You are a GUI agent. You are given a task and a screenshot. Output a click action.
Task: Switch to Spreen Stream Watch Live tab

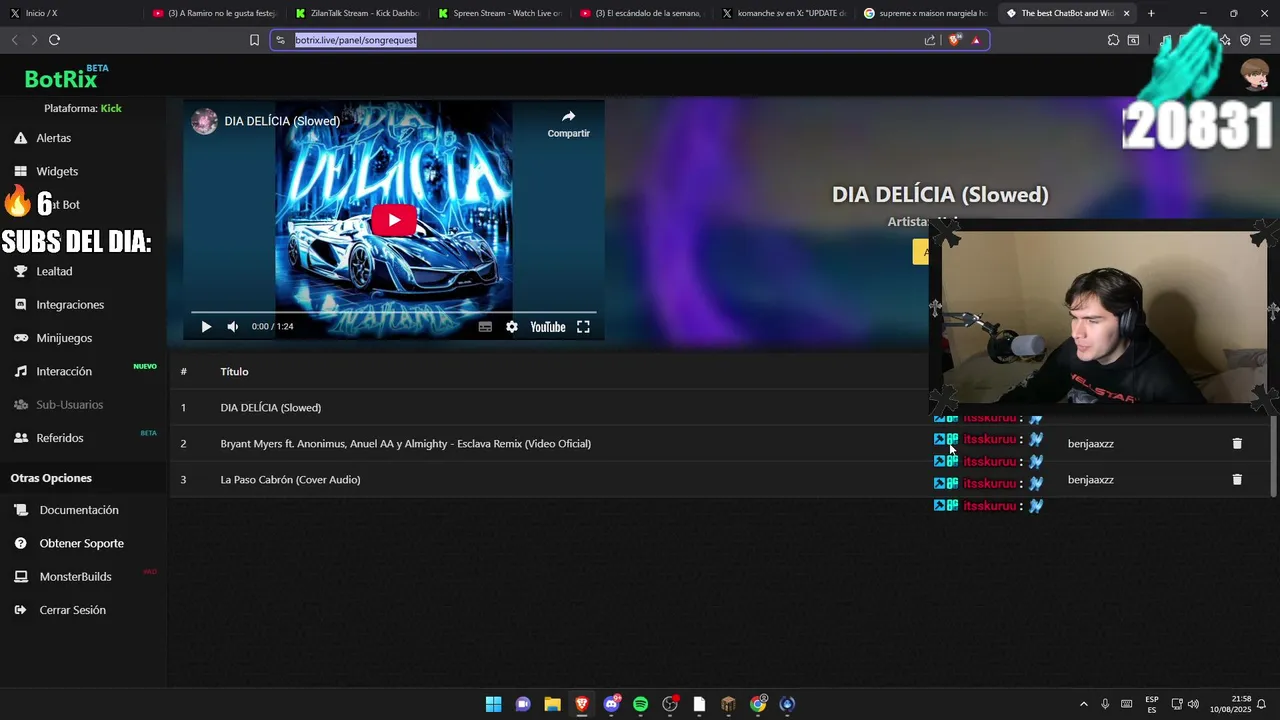pyautogui.click(x=502, y=14)
